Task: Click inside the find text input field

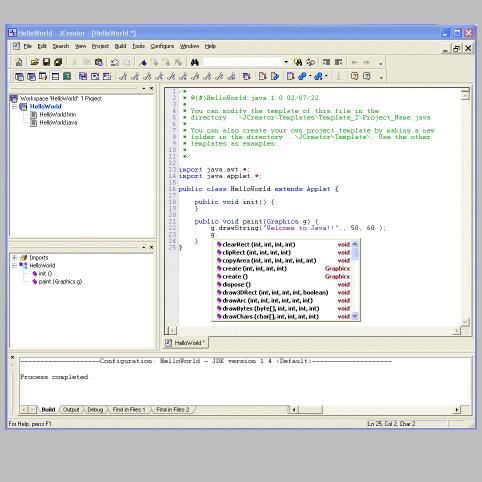Action: [x=243, y=62]
